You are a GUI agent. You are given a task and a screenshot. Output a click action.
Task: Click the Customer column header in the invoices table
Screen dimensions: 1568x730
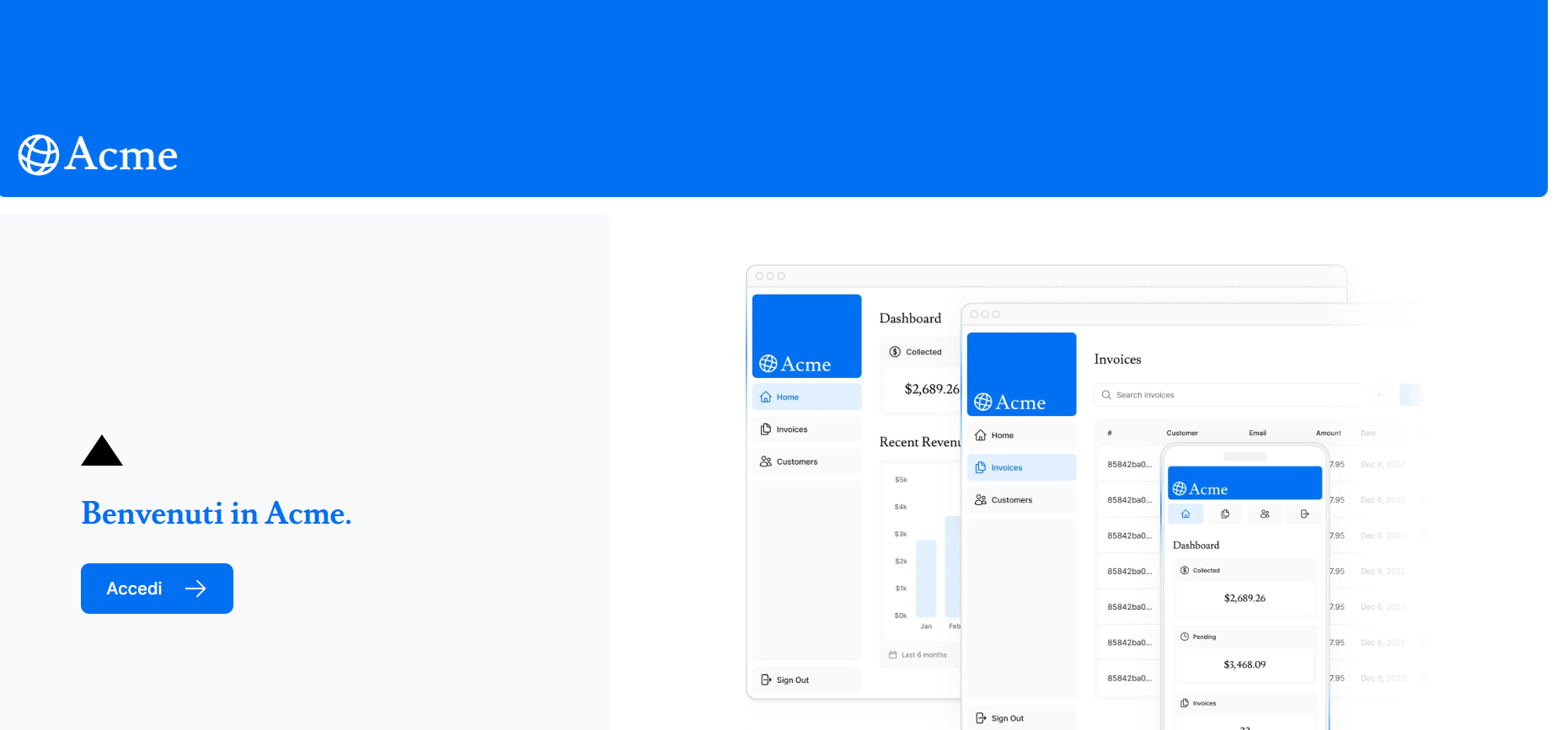(1182, 433)
